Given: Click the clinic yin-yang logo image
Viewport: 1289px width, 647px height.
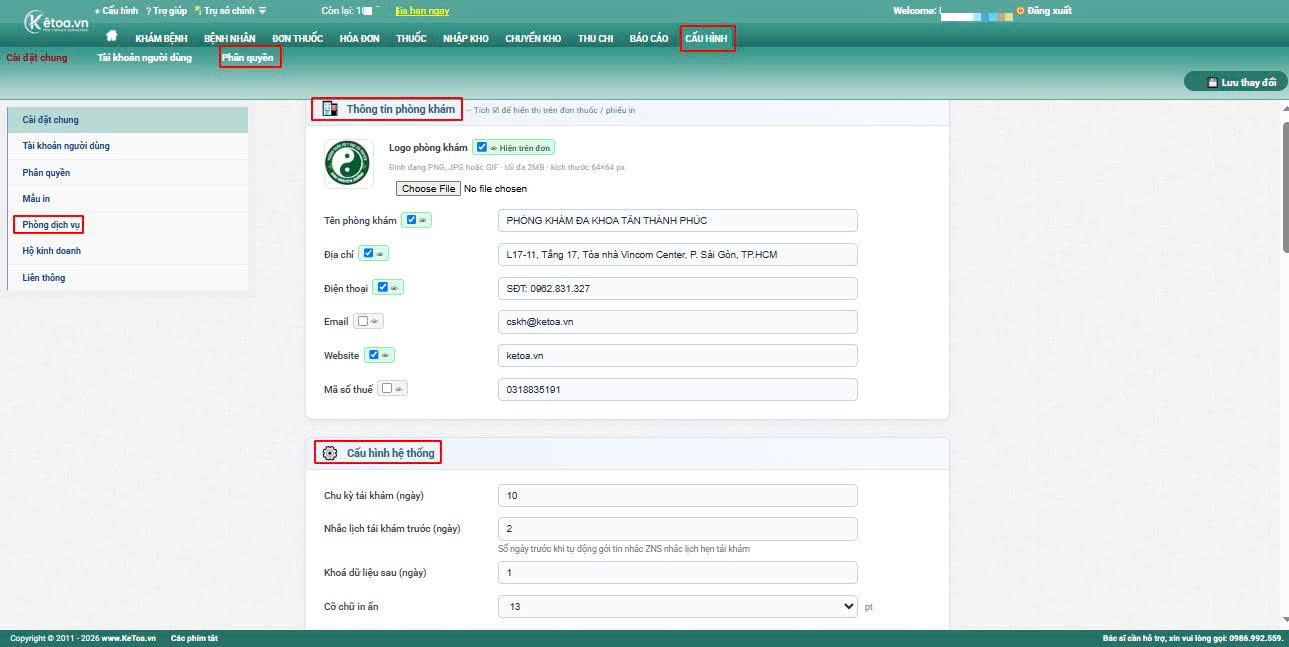Looking at the screenshot, I should (348, 164).
